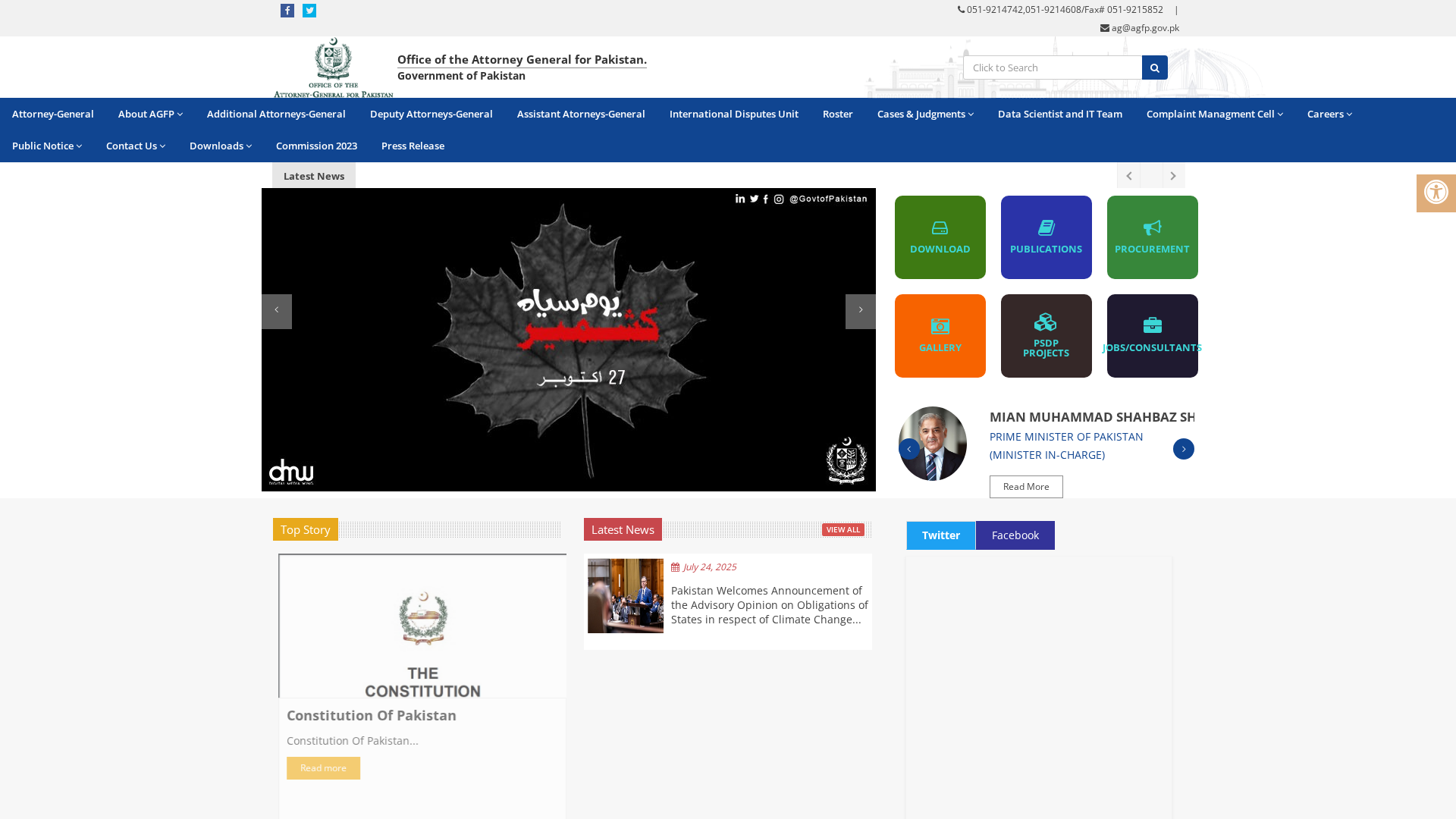The height and width of the screenshot is (819, 1456).
Task: Expand the Contact Us menu
Action: coord(136,146)
